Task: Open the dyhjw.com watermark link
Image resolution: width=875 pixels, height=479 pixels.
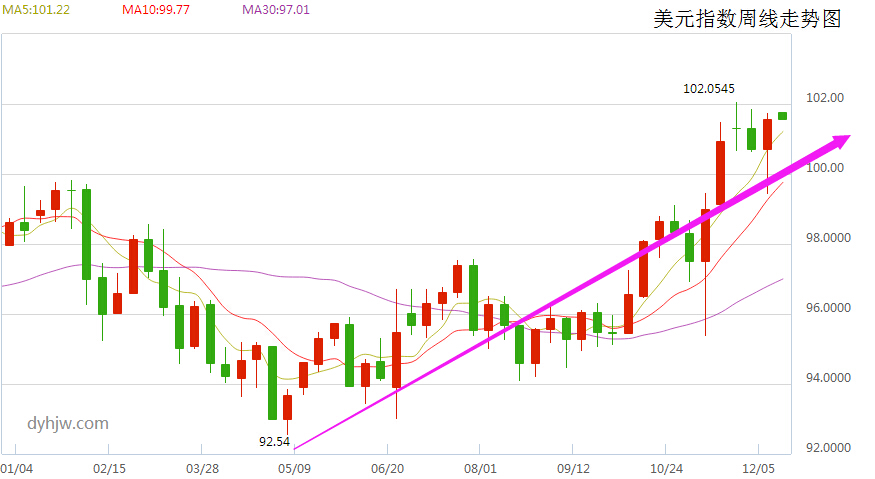Action: click(68, 423)
